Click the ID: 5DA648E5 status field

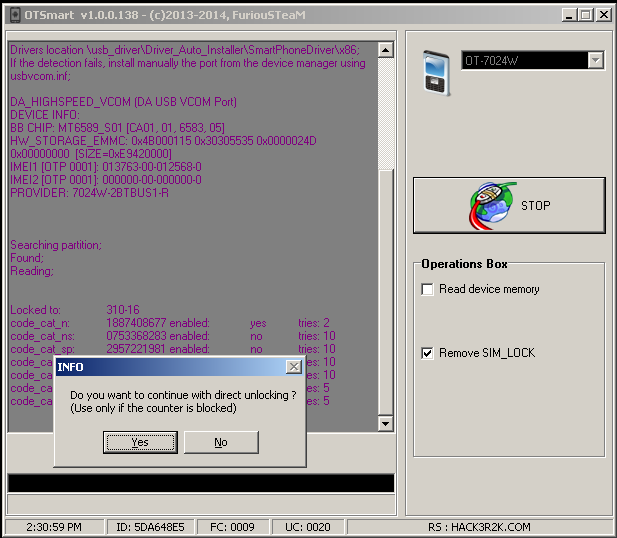(145, 527)
